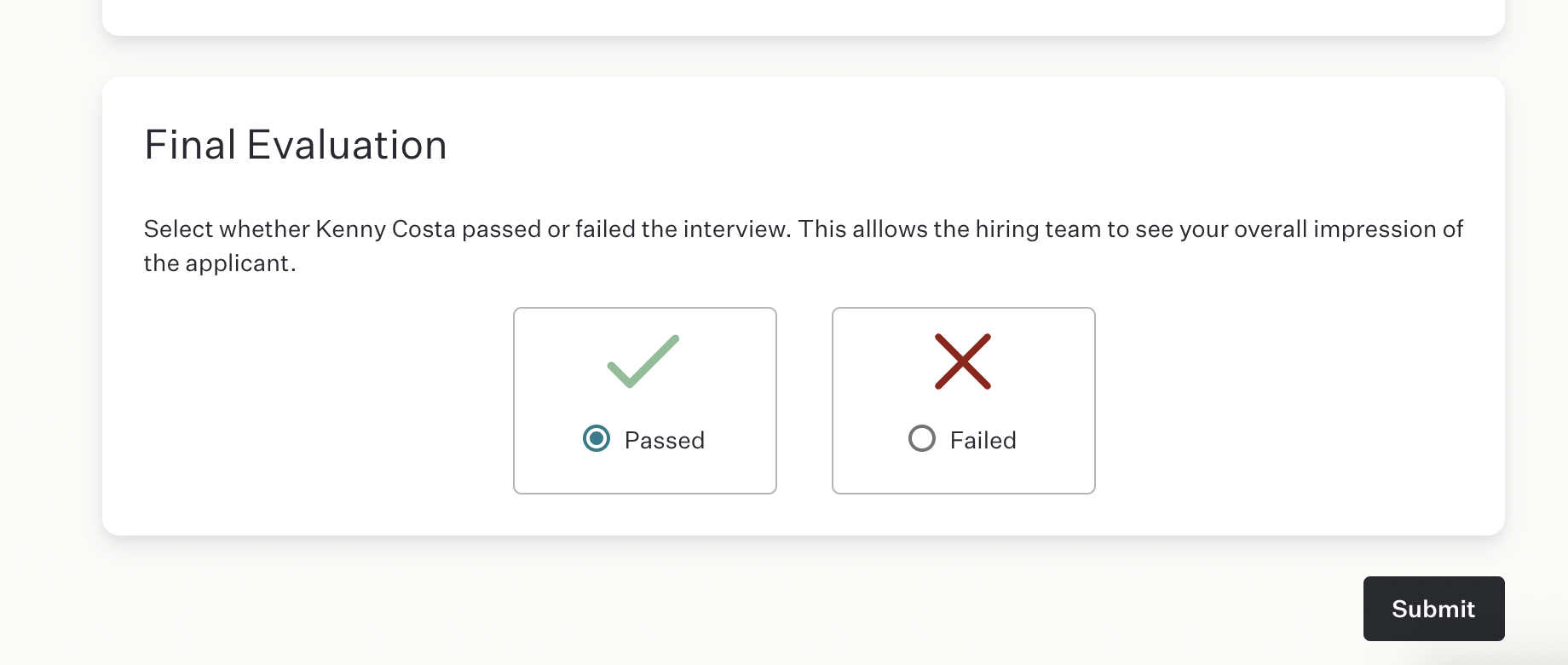Submit the final evaluation form

click(1434, 609)
